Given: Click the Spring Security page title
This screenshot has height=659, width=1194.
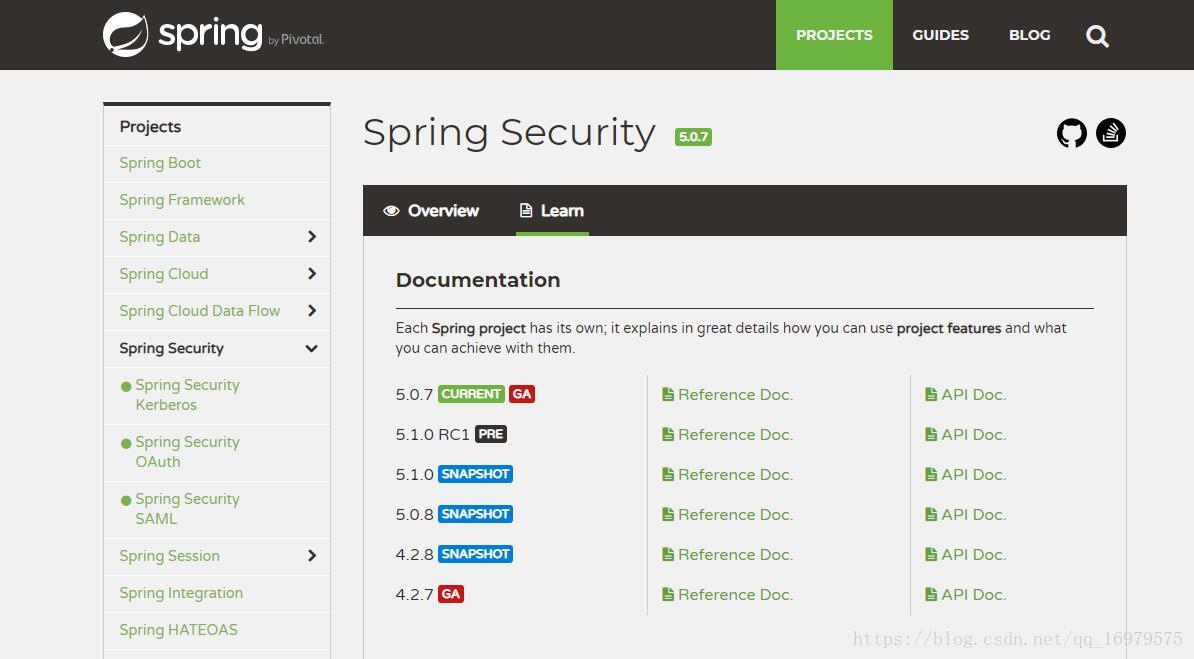Looking at the screenshot, I should [509, 133].
